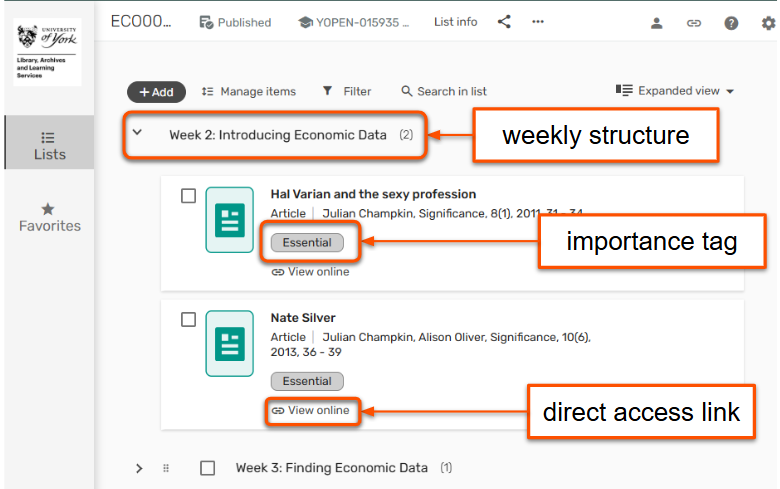Click the share icon in top bar
The image size is (780, 489).
(504, 22)
